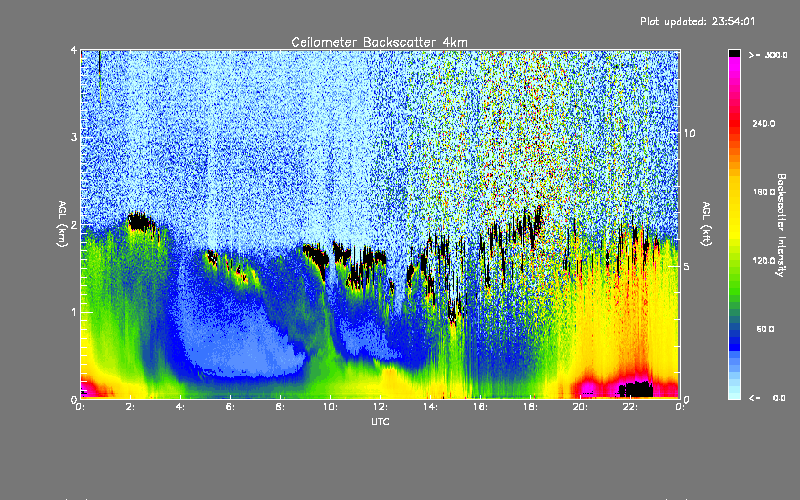Click the "Backscatter Intensity" colorbar label

(781, 225)
